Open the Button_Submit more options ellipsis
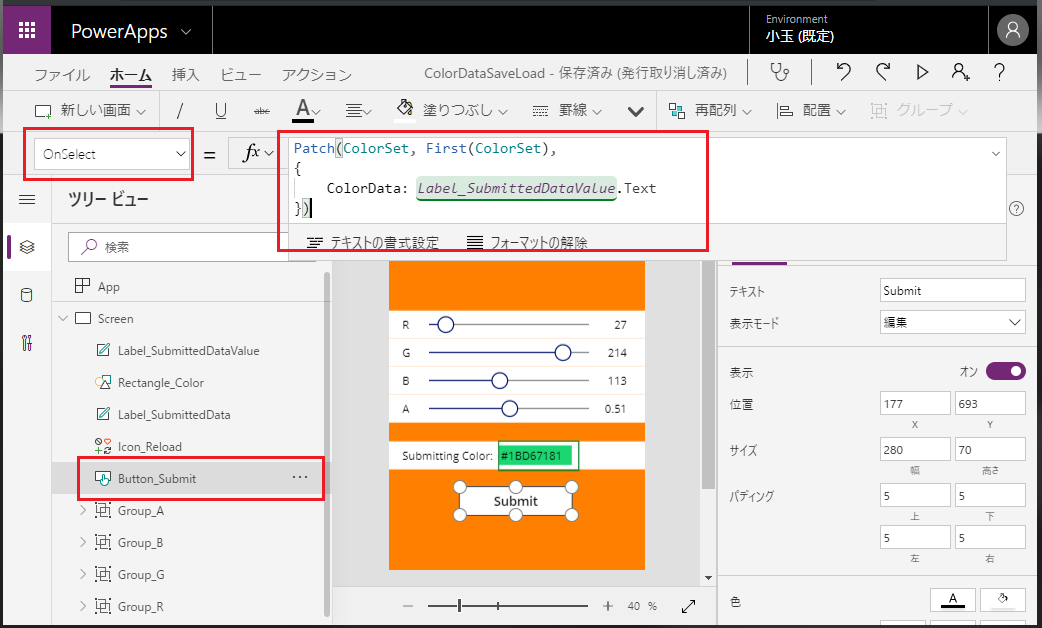Screen dimensions: 1042x628 pyautogui.click(x=300, y=477)
